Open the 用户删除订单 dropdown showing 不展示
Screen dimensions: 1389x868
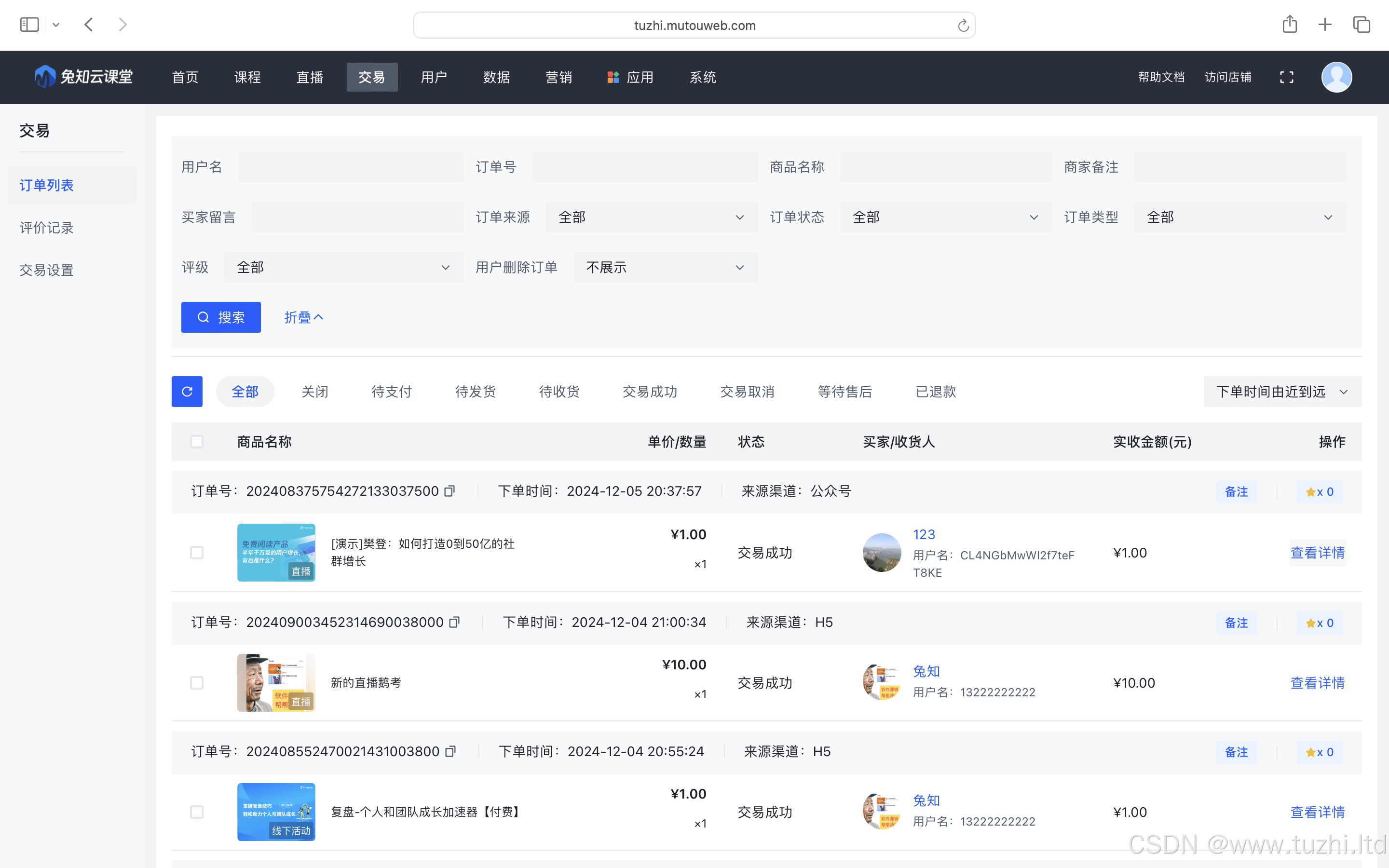[x=665, y=268]
